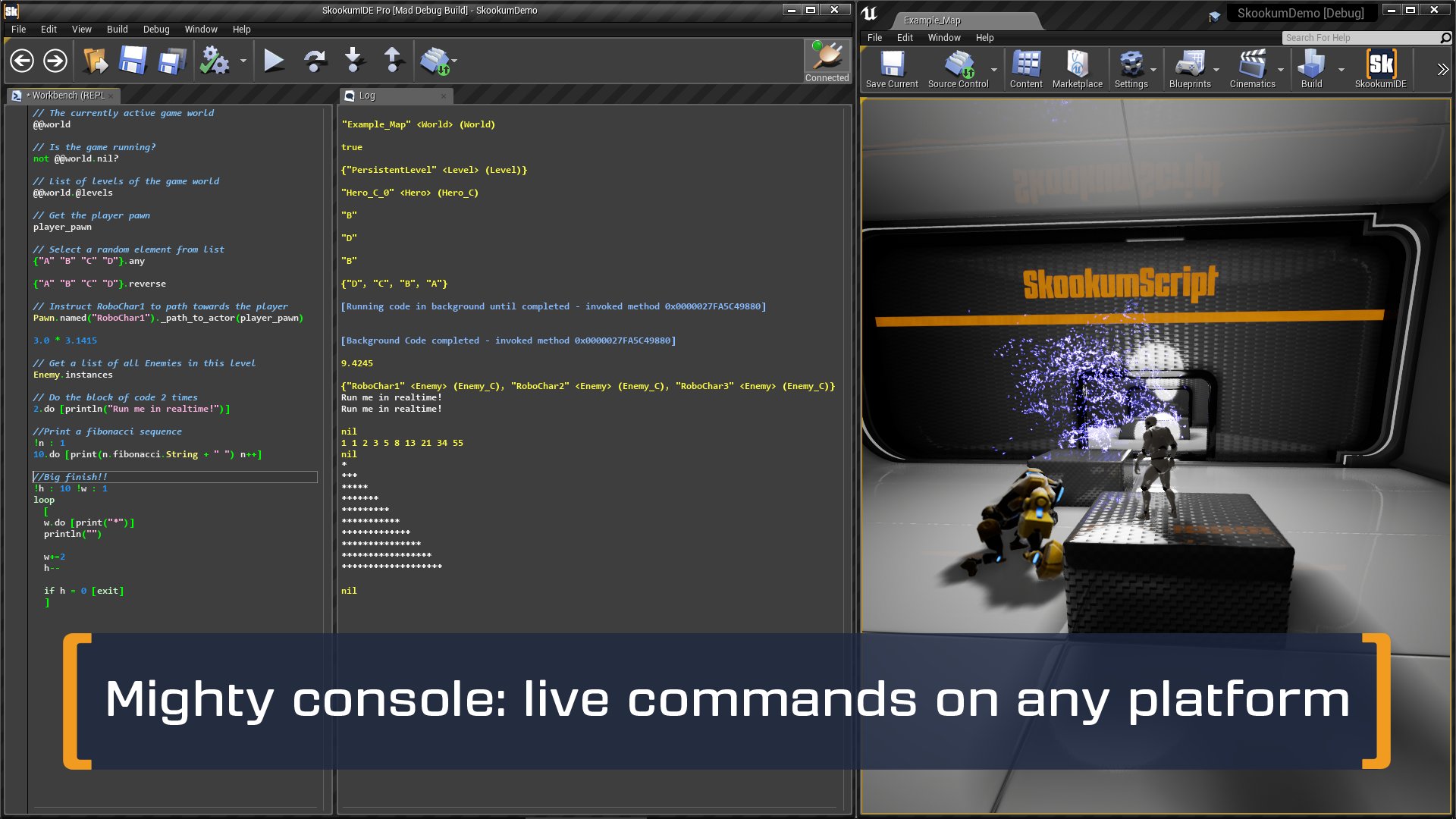Click the navigate forward arrow icon
This screenshot has height=819, width=1456.
pyautogui.click(x=55, y=61)
